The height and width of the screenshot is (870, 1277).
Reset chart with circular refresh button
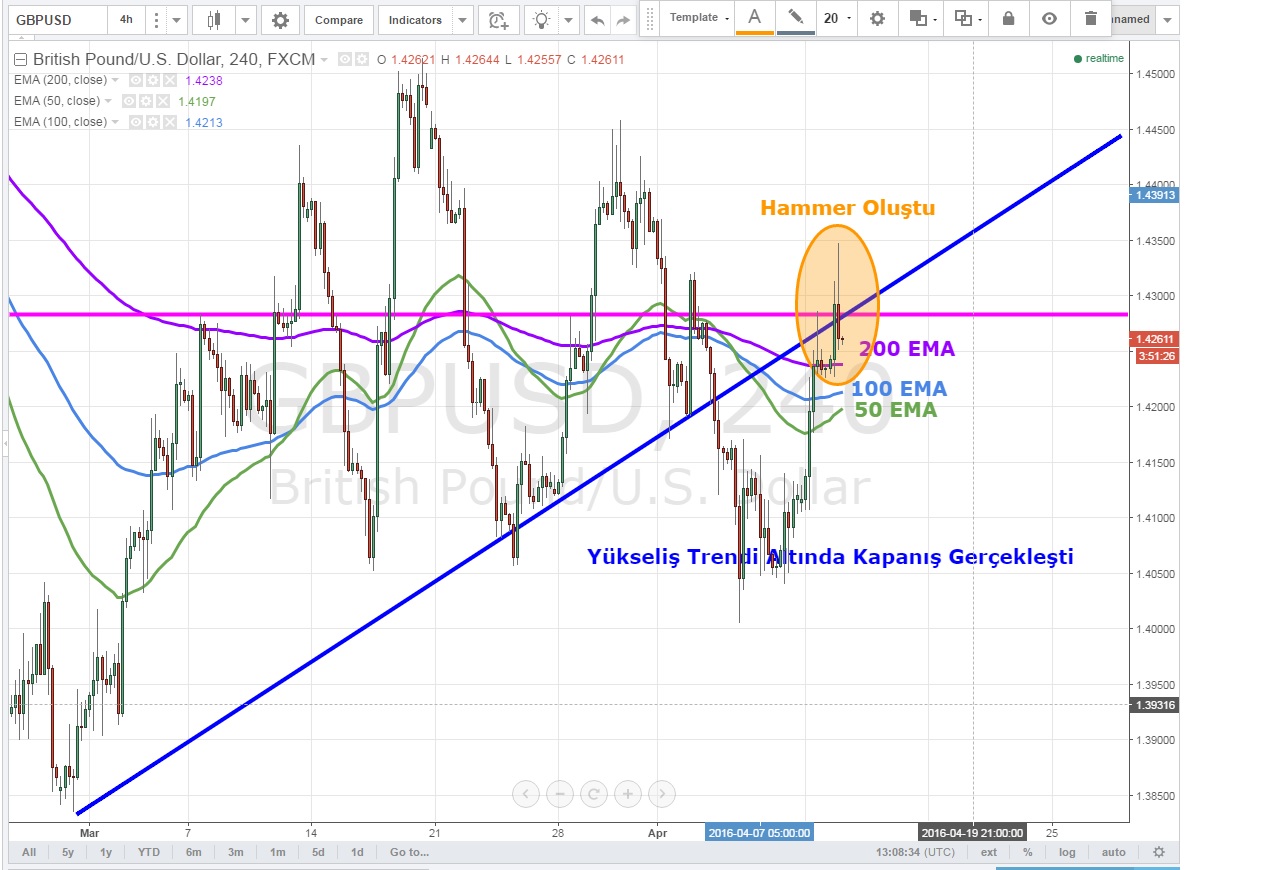pyautogui.click(x=593, y=795)
